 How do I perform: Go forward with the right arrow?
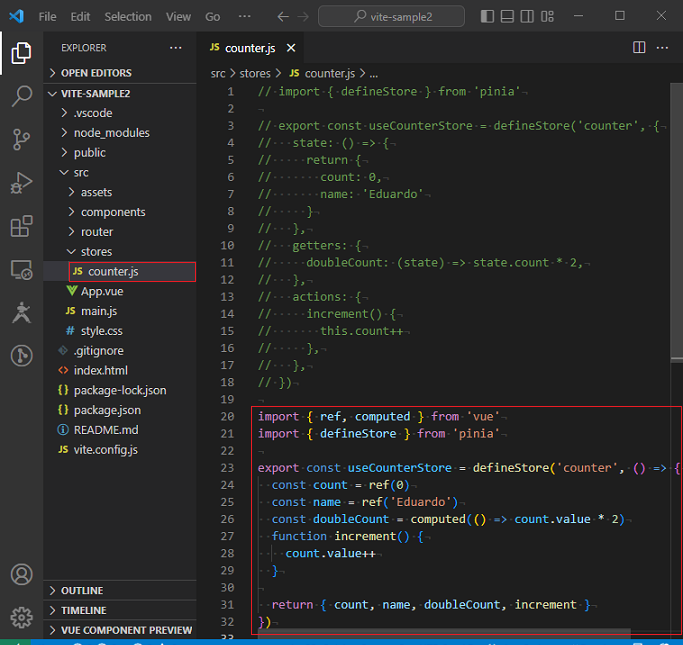303,17
